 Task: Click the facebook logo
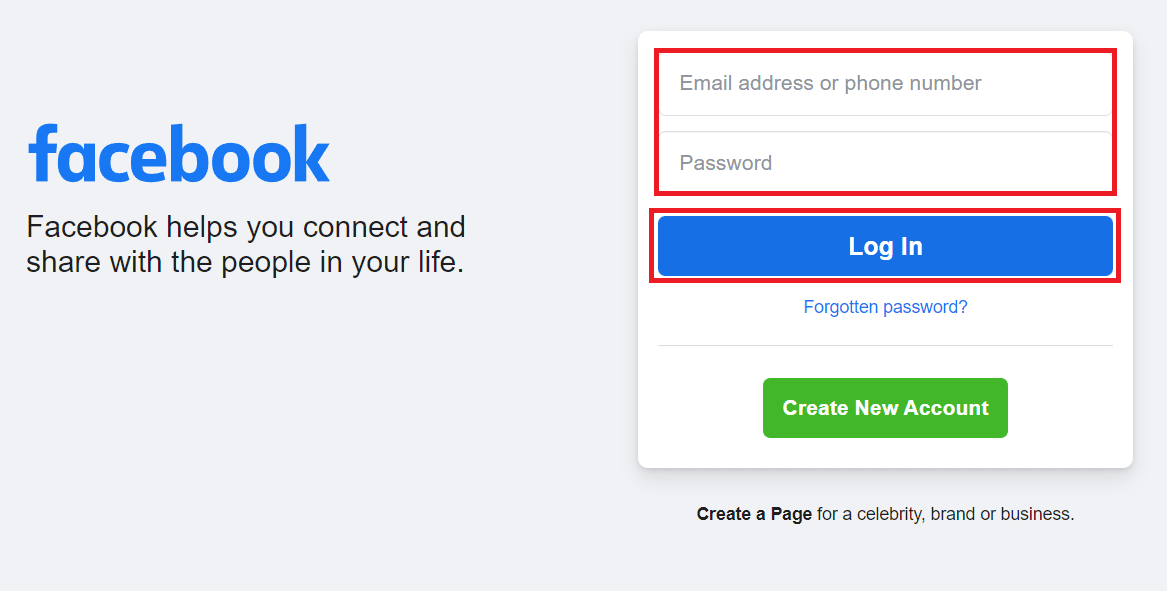[x=179, y=154]
